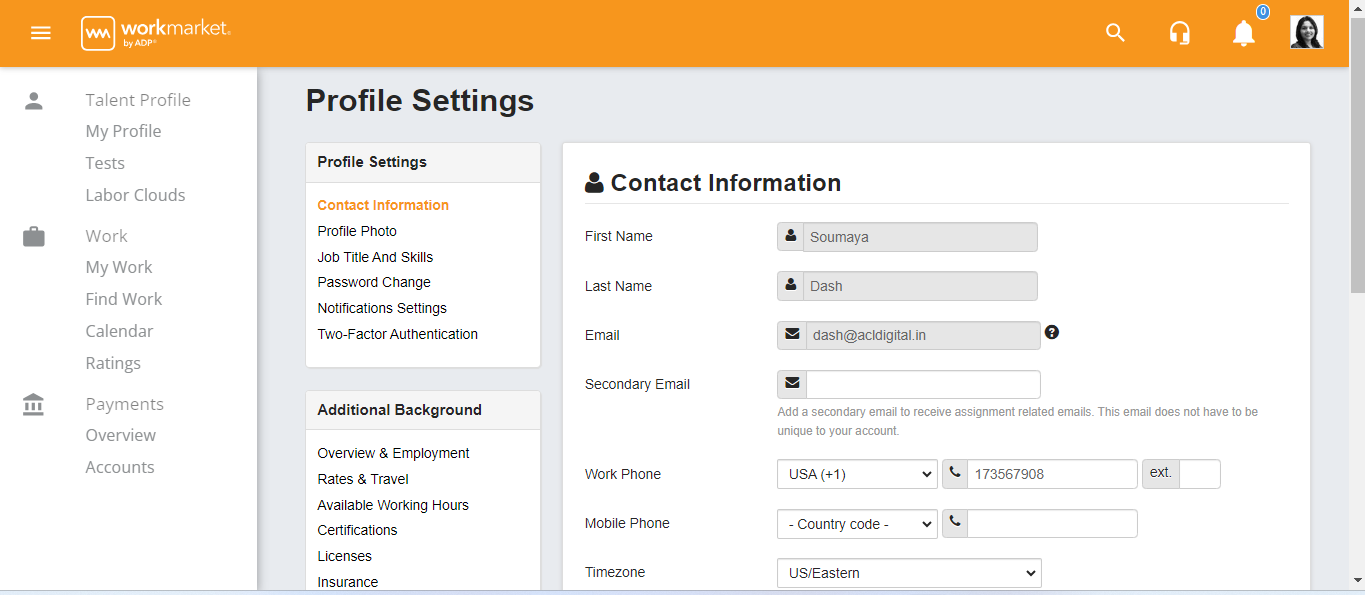
Task: Open the notifications bell
Action: point(1243,34)
